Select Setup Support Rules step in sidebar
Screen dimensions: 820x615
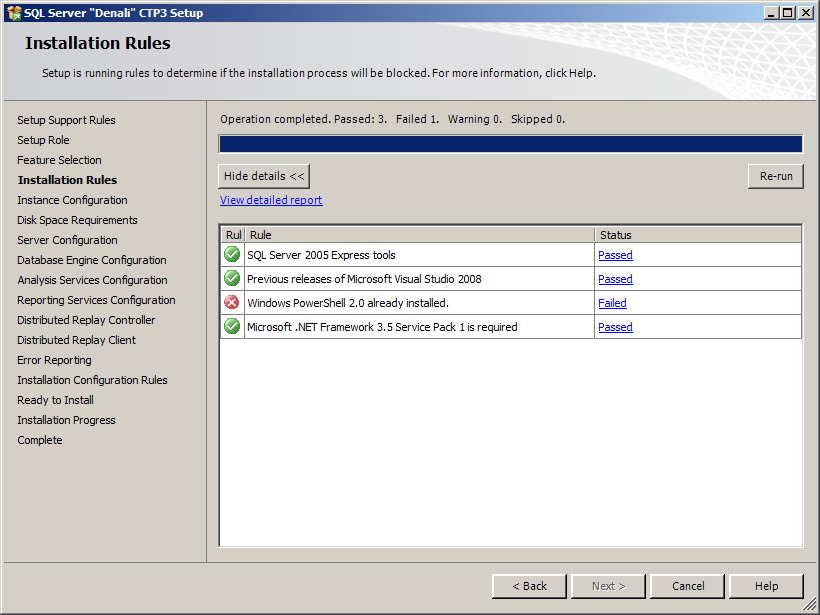click(66, 120)
